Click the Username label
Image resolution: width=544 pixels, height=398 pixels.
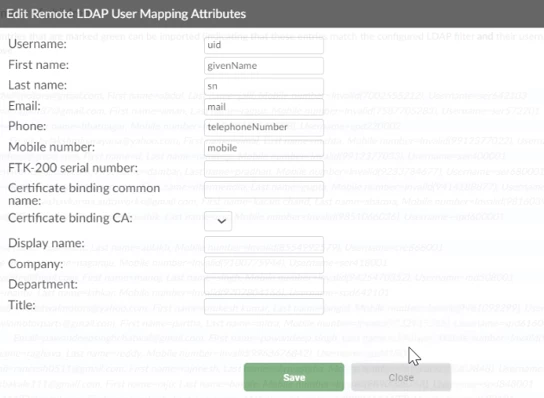[x=37, y=44]
